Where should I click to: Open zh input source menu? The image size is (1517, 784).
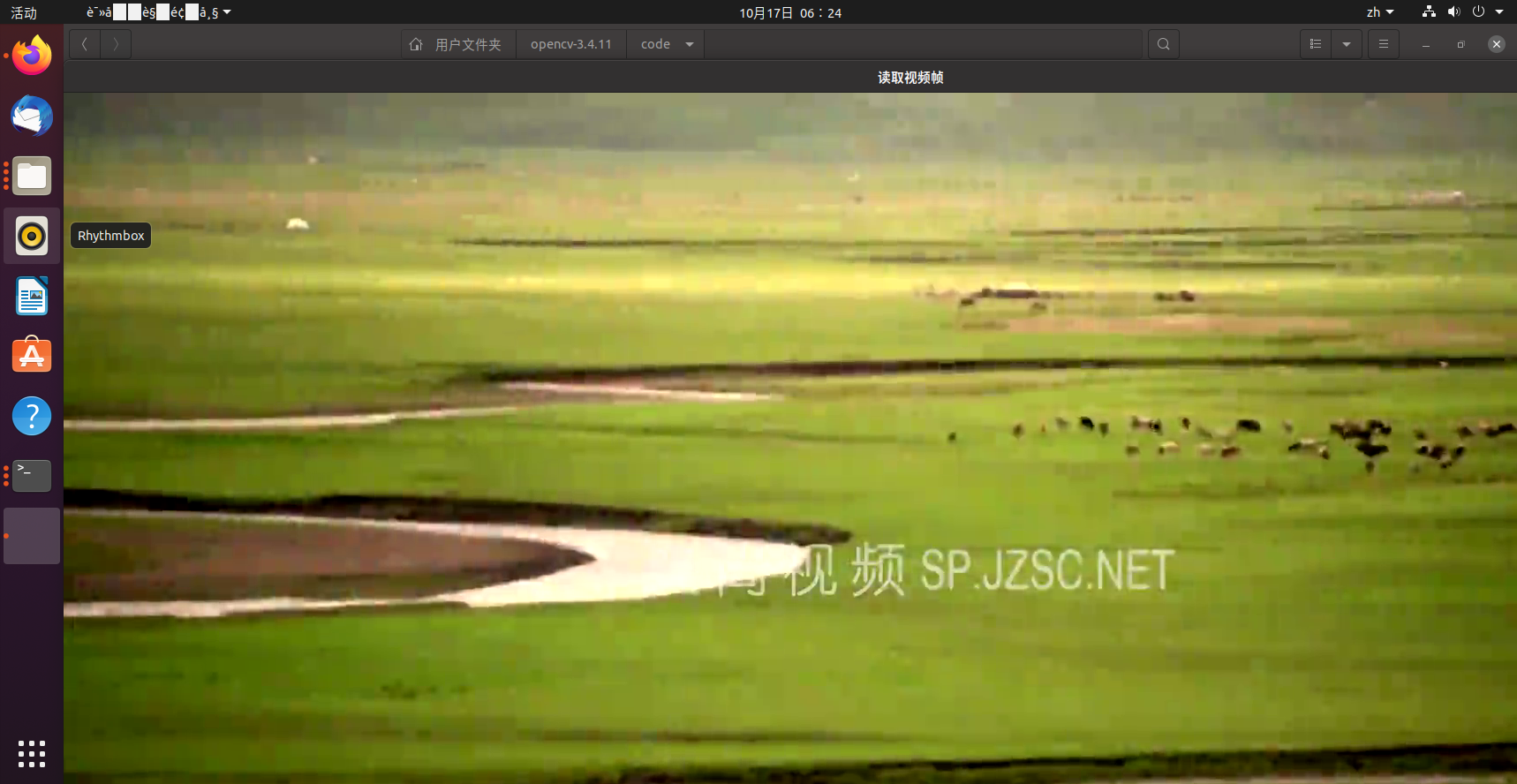pyautogui.click(x=1380, y=12)
